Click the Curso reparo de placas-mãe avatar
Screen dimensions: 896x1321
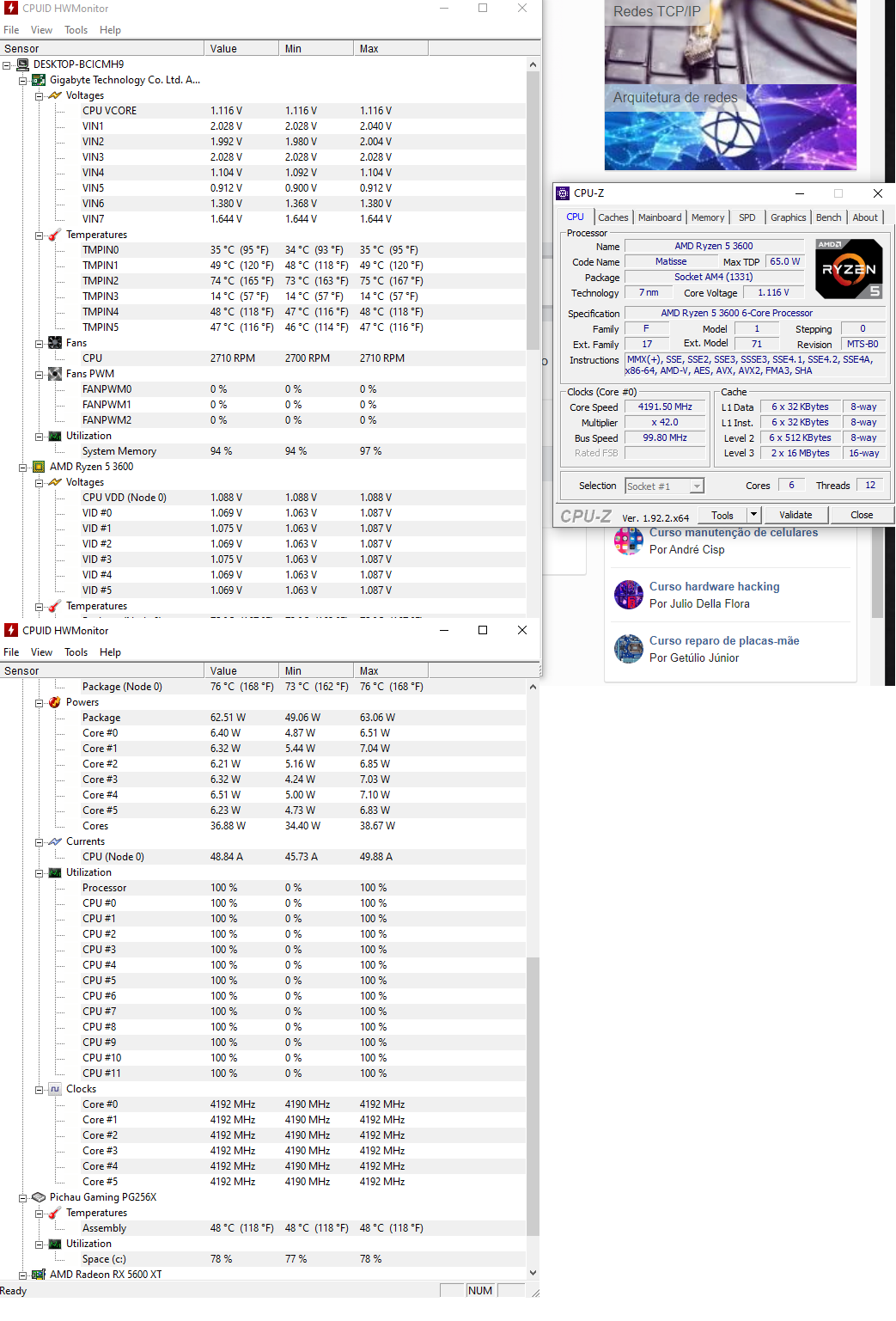click(x=629, y=649)
